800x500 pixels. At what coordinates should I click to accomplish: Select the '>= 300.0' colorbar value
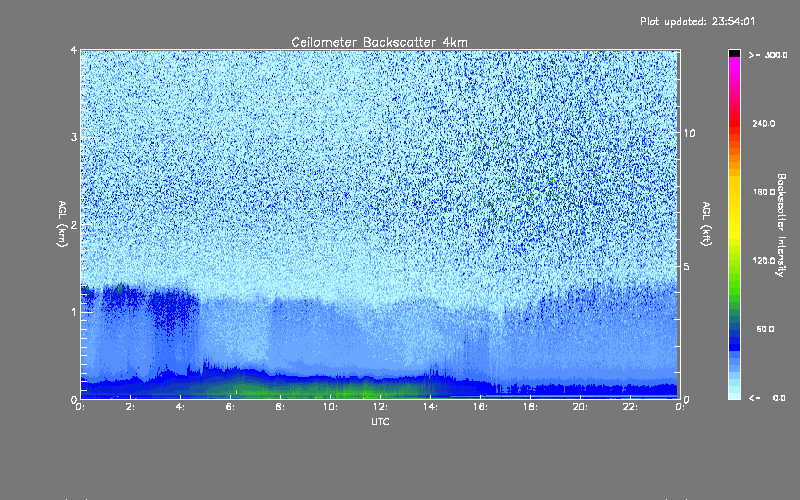tap(768, 55)
